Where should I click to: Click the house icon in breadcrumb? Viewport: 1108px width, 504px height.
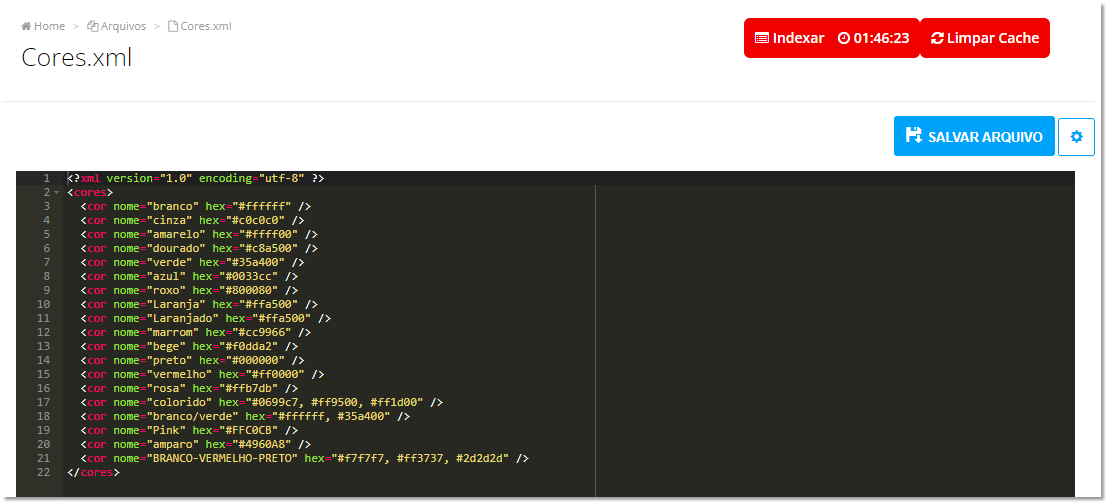point(26,26)
